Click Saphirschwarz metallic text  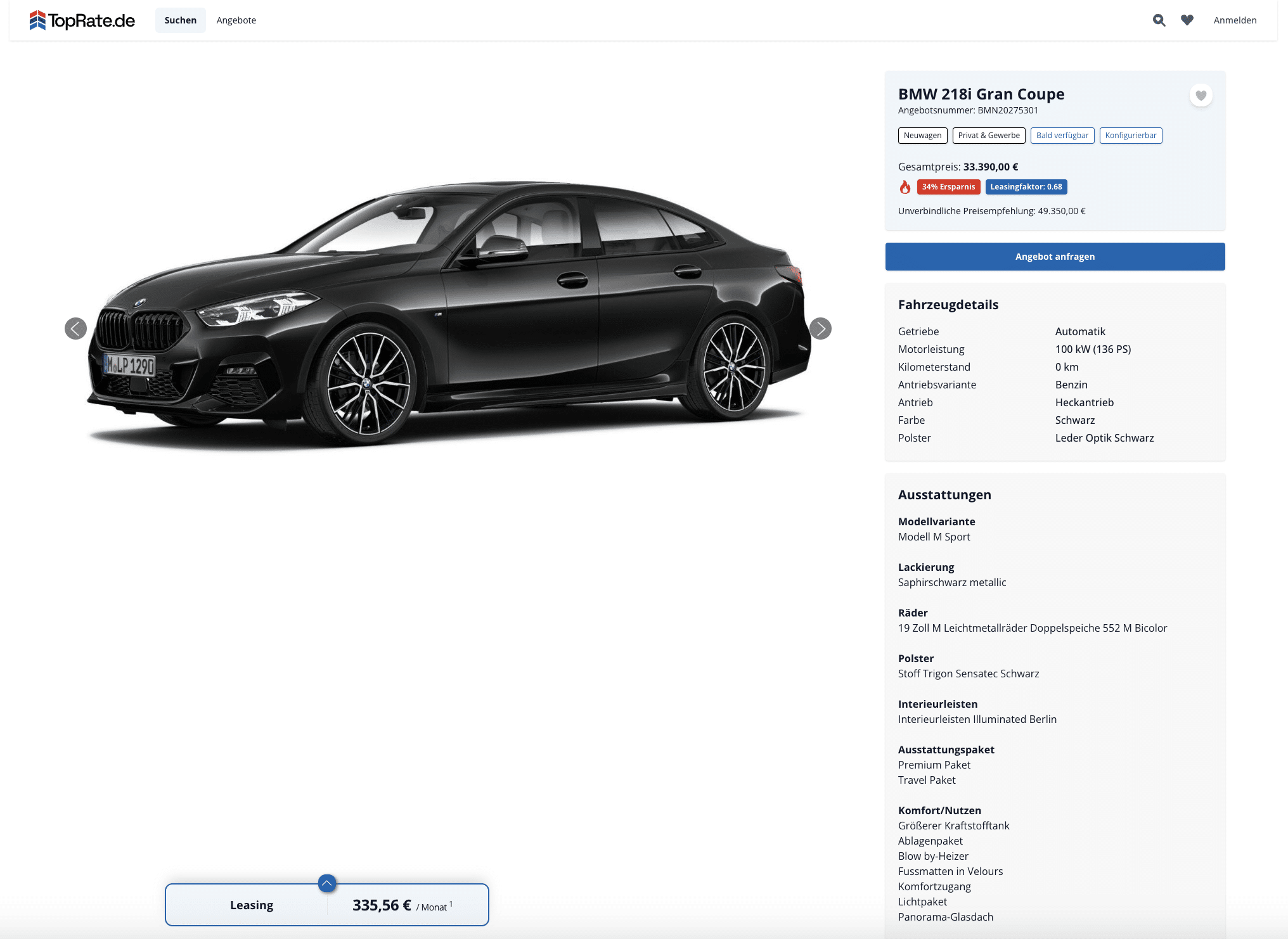952,582
